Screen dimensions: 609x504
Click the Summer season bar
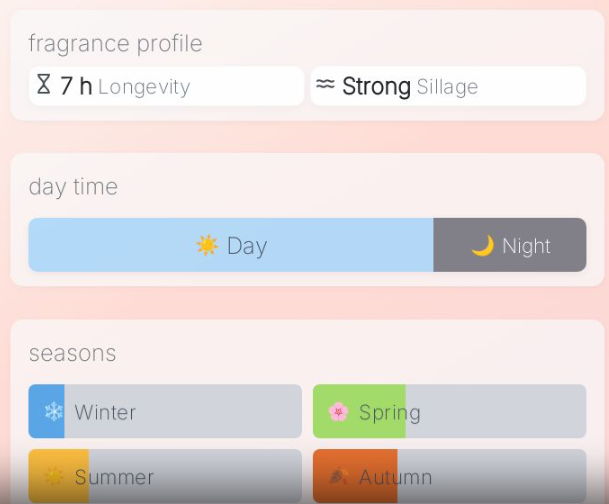click(x=165, y=476)
